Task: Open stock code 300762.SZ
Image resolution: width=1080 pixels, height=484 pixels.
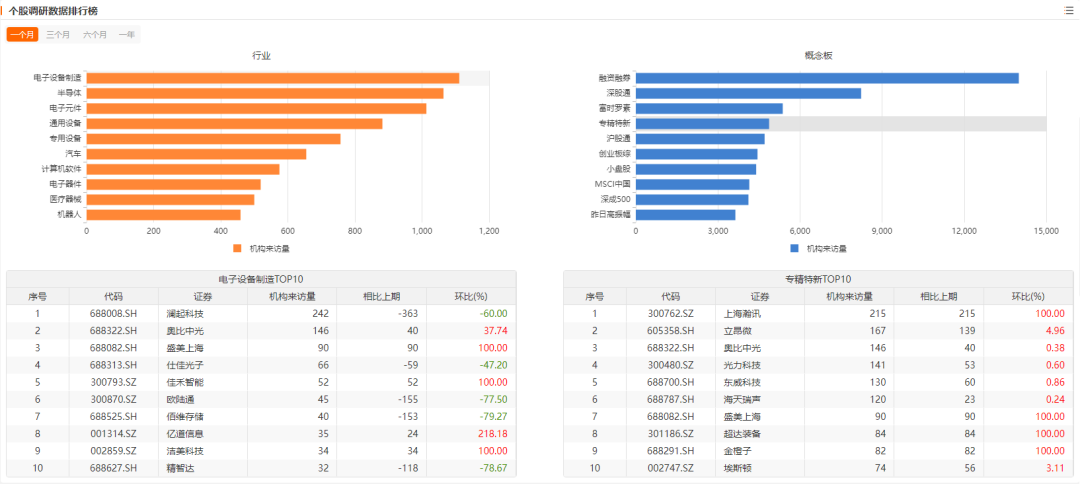Action: pyautogui.click(x=671, y=313)
